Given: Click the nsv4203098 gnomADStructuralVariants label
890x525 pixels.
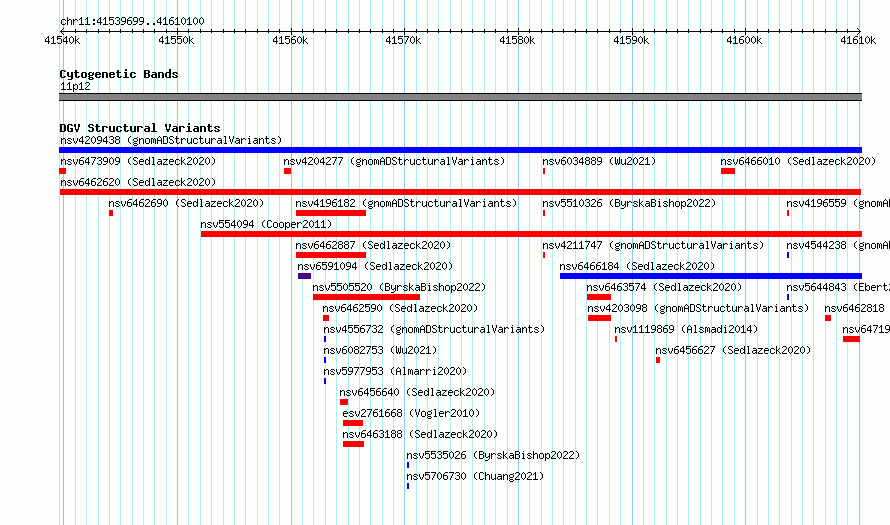Looking at the screenshot, I should click(x=698, y=308).
